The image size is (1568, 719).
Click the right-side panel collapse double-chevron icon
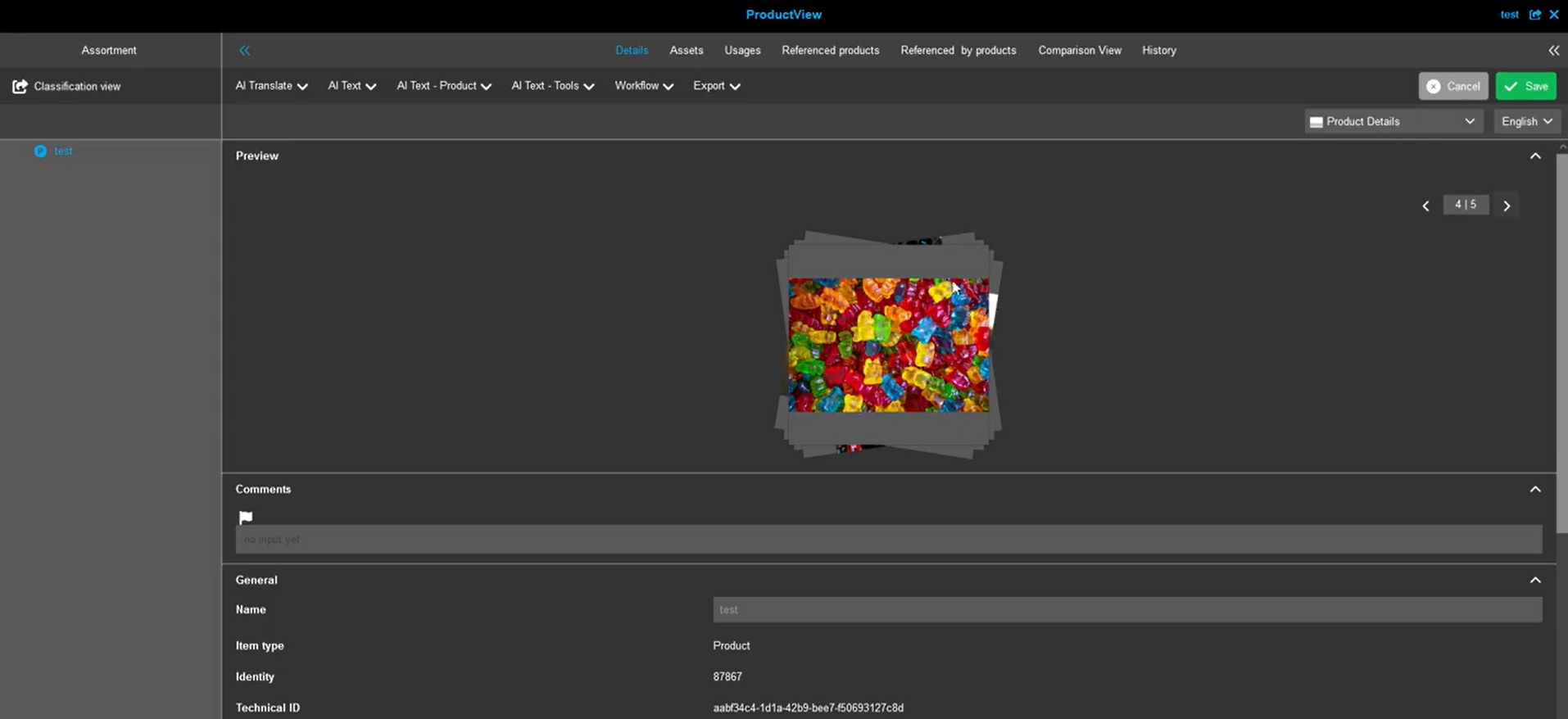(1553, 51)
